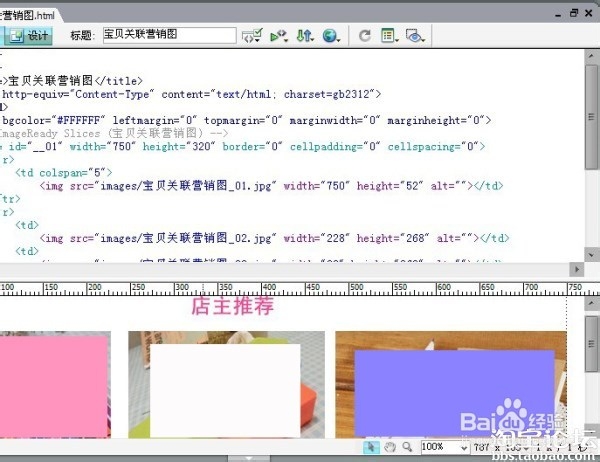Click the <td colspan="5"> code line
Screen dimensions: 600x462
tap(64, 173)
